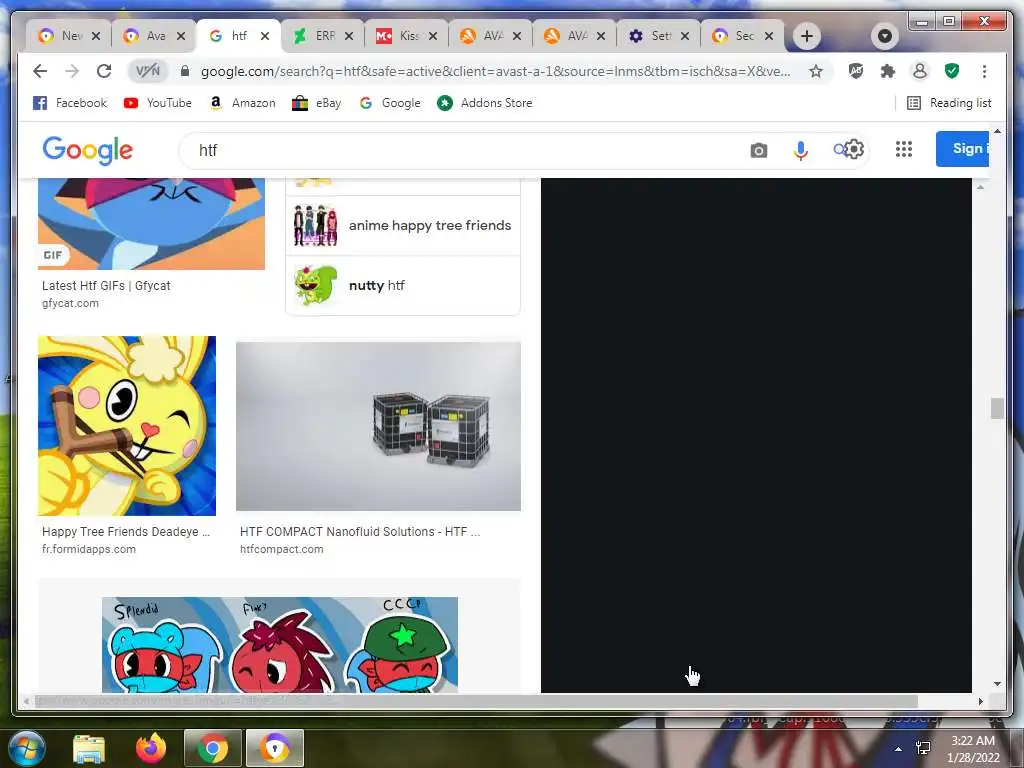Open the adblock shield extension icon
Image resolution: width=1024 pixels, height=768 pixels.
[856, 71]
